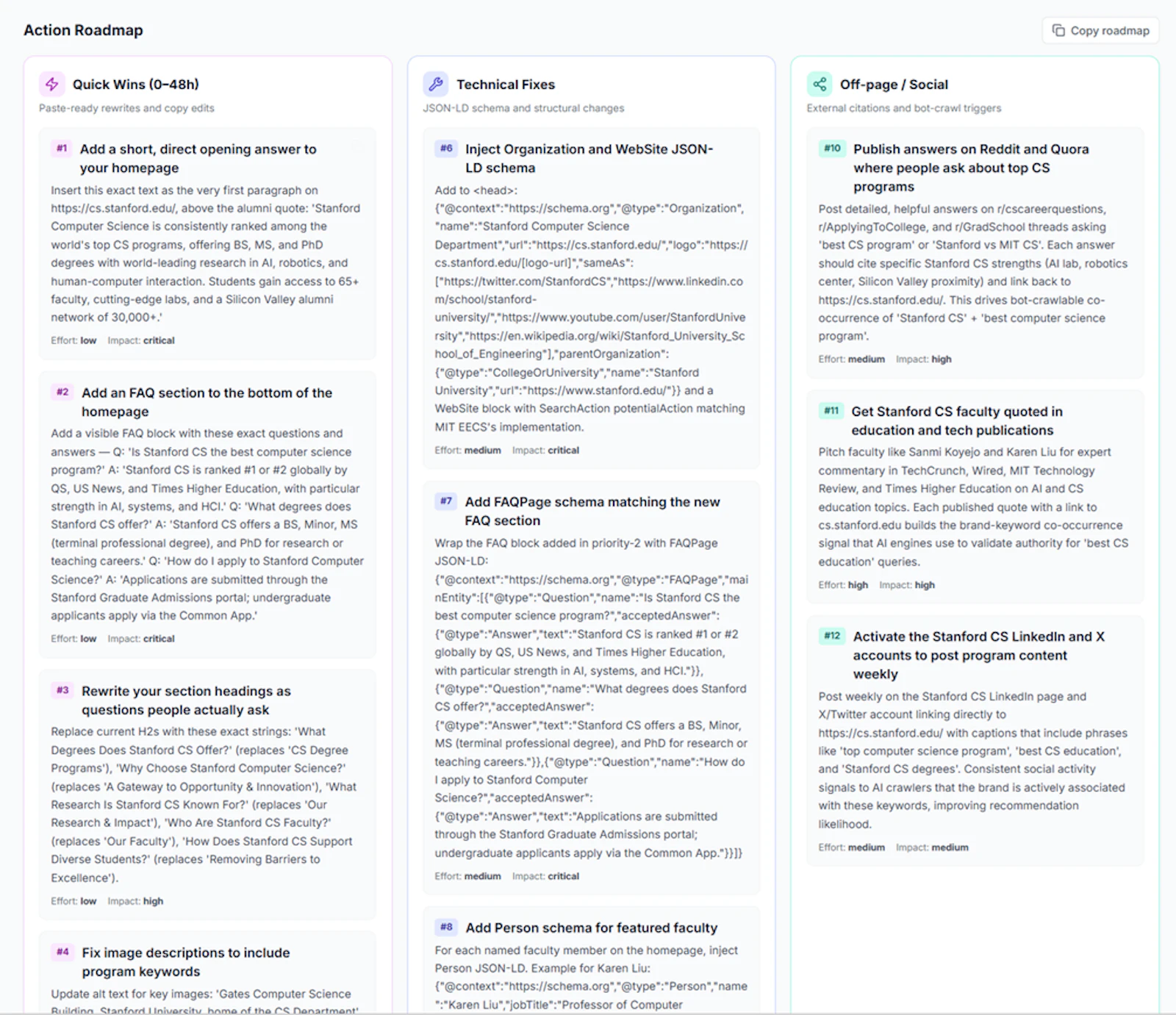Viewport: 1176px width, 1015px height.
Task: Open 'Add FAQPage schema matching the new FAQ'
Action: (x=592, y=511)
